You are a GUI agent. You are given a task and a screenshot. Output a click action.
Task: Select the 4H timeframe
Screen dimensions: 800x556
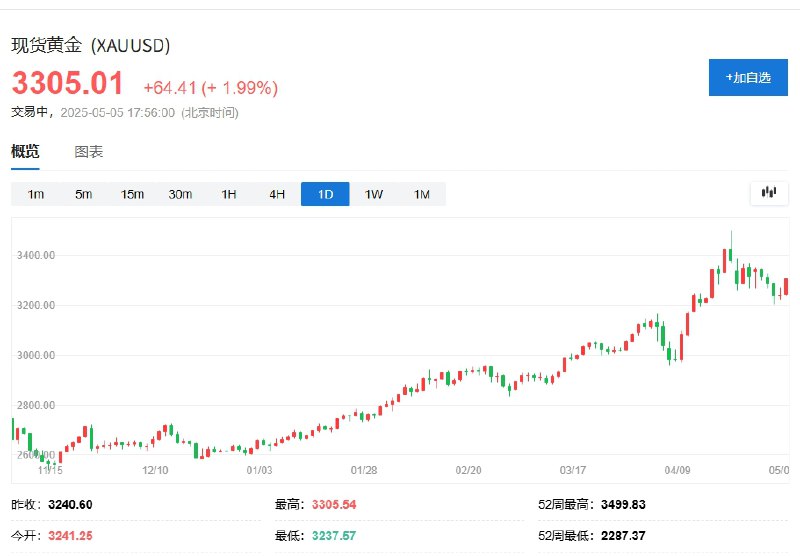coord(277,194)
